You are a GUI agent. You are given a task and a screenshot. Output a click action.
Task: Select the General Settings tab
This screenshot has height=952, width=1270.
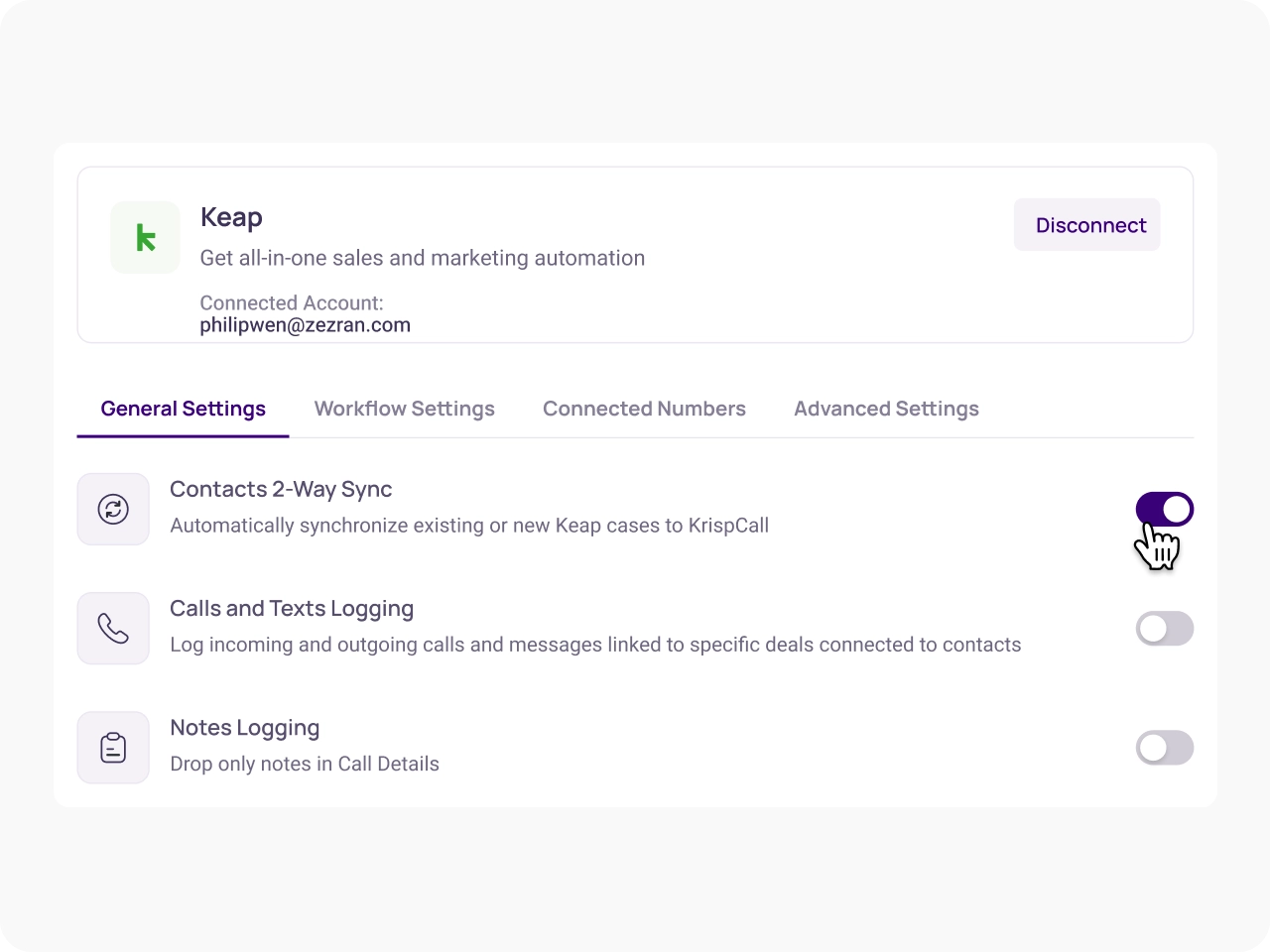pyautogui.click(x=184, y=409)
